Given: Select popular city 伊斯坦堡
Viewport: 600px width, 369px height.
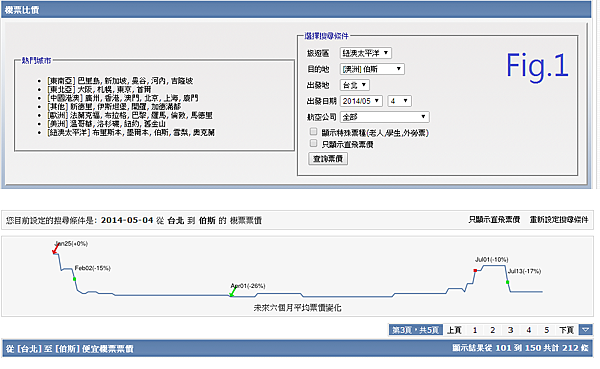Looking at the screenshot, I should [112, 106].
